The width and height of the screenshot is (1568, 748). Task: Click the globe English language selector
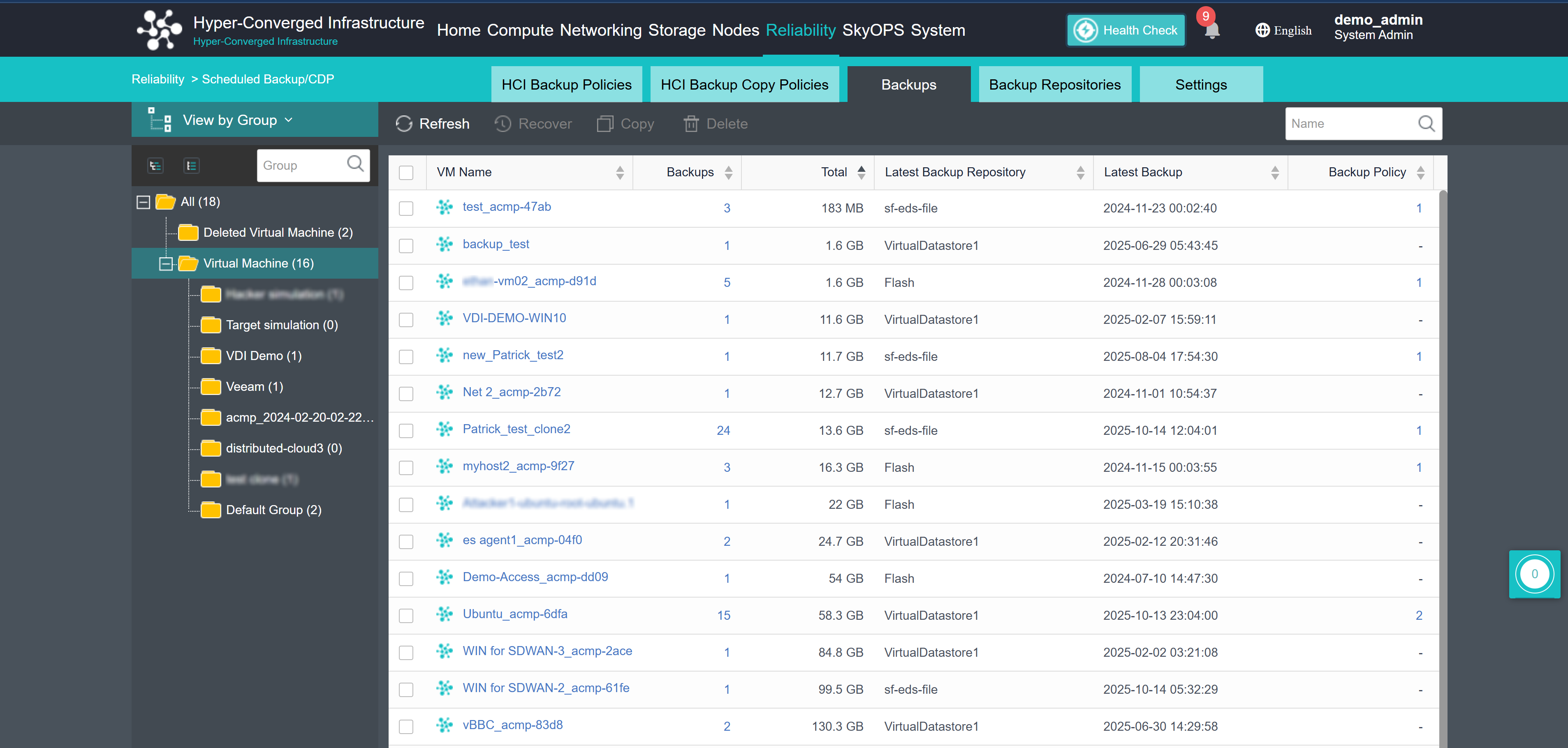coord(1283,30)
